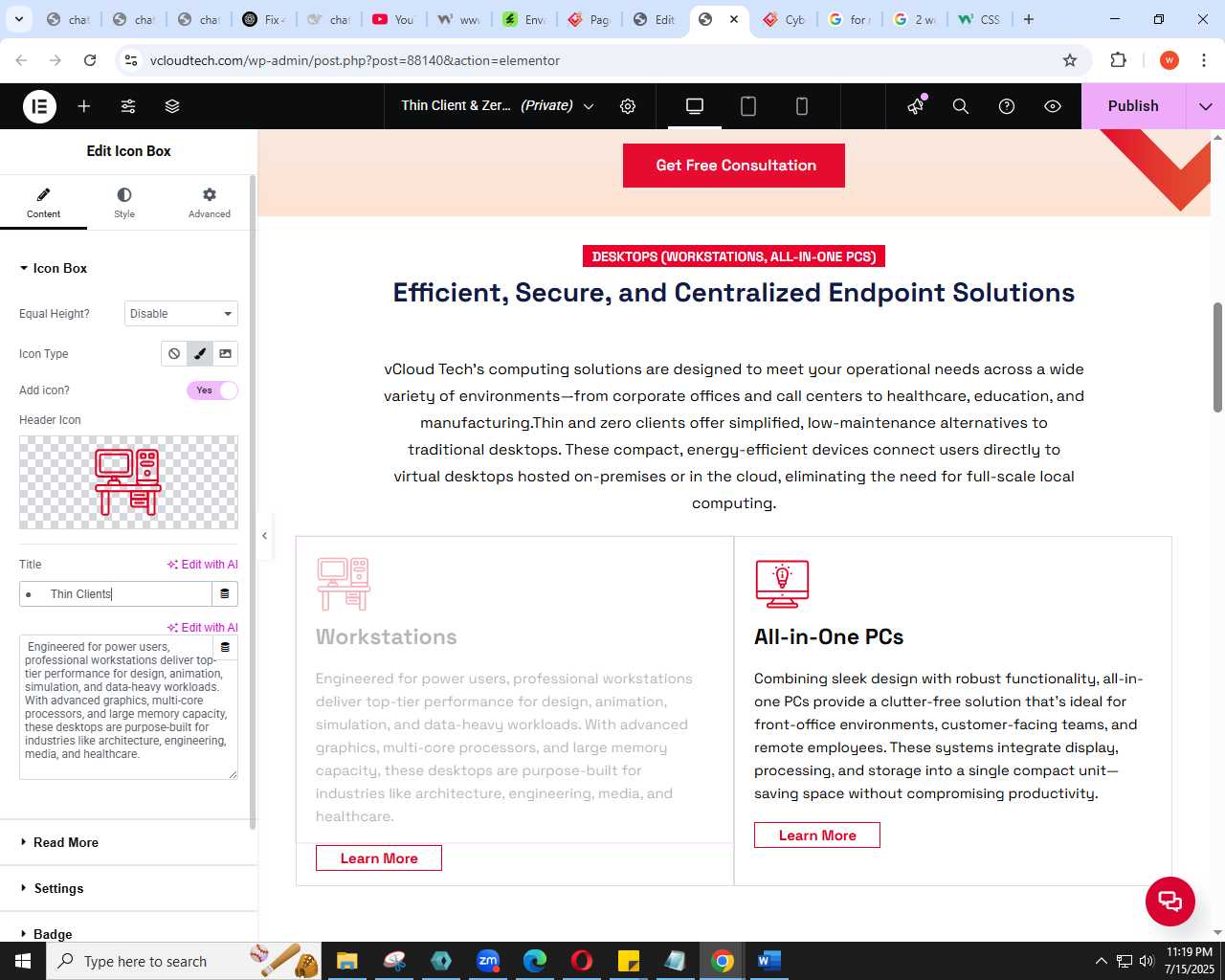This screenshot has width=1225, height=980.
Task: Click the Windows taskbar search box
Action: tap(182, 961)
